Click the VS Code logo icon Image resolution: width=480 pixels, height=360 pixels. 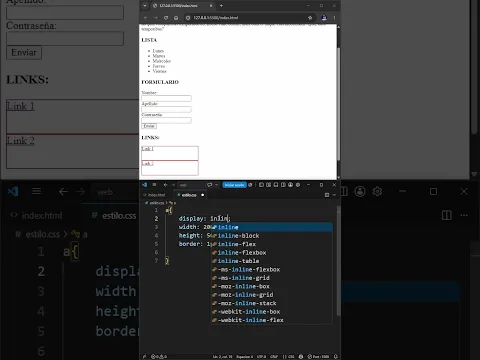coord(144,185)
